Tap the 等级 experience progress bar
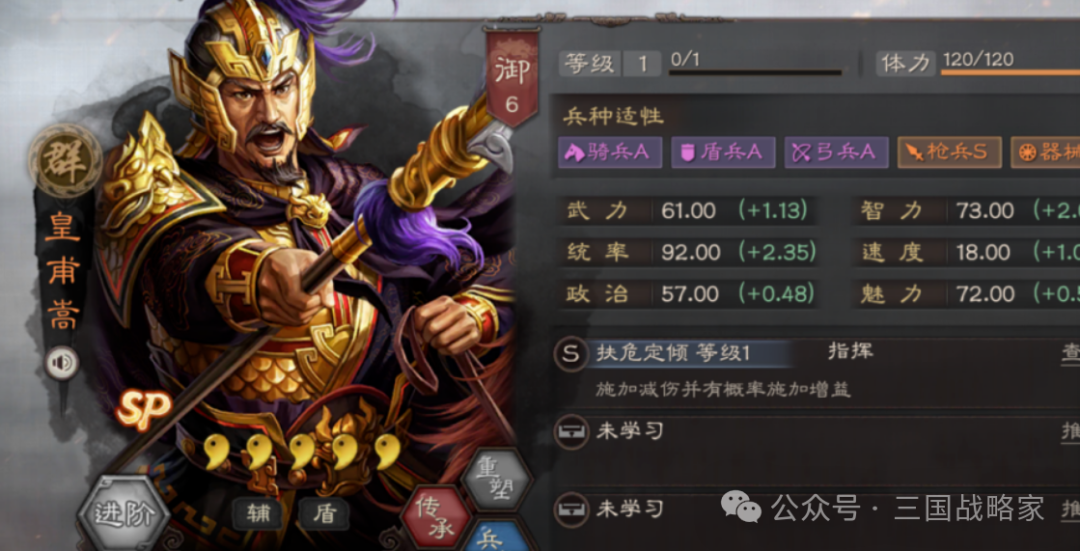Screen dimensions: 1080x551 (x=755, y=72)
